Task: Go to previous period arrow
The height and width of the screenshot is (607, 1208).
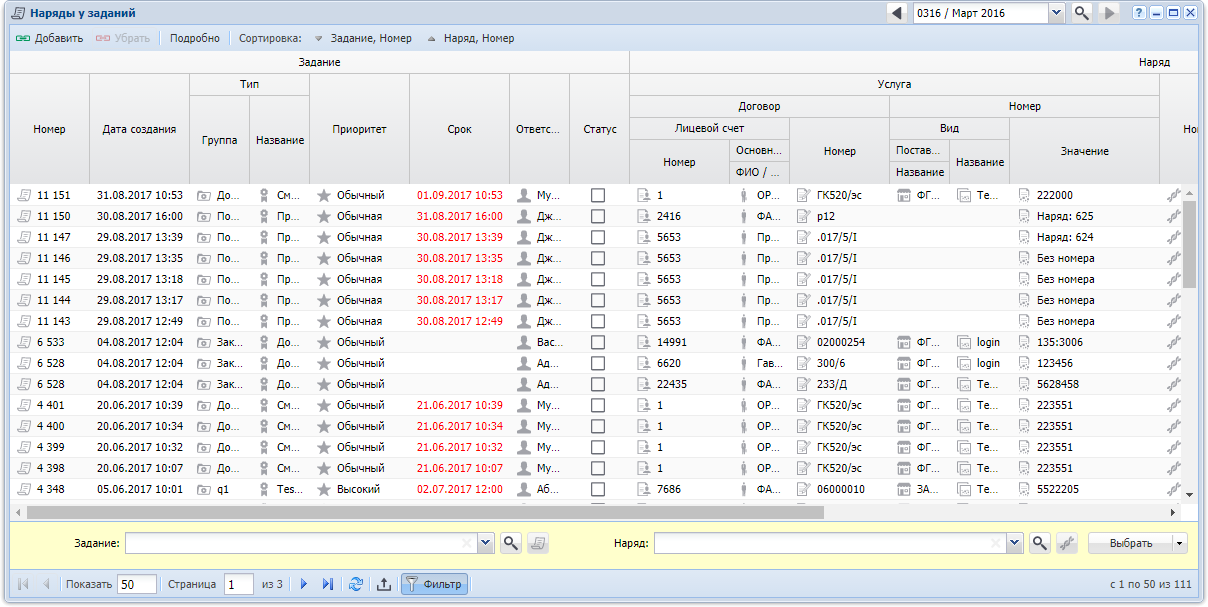Action: 897,13
